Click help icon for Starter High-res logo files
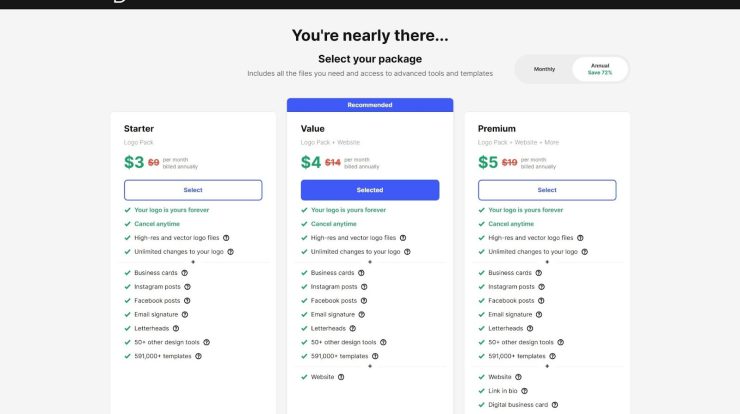The height and width of the screenshot is (414, 740). [226, 238]
